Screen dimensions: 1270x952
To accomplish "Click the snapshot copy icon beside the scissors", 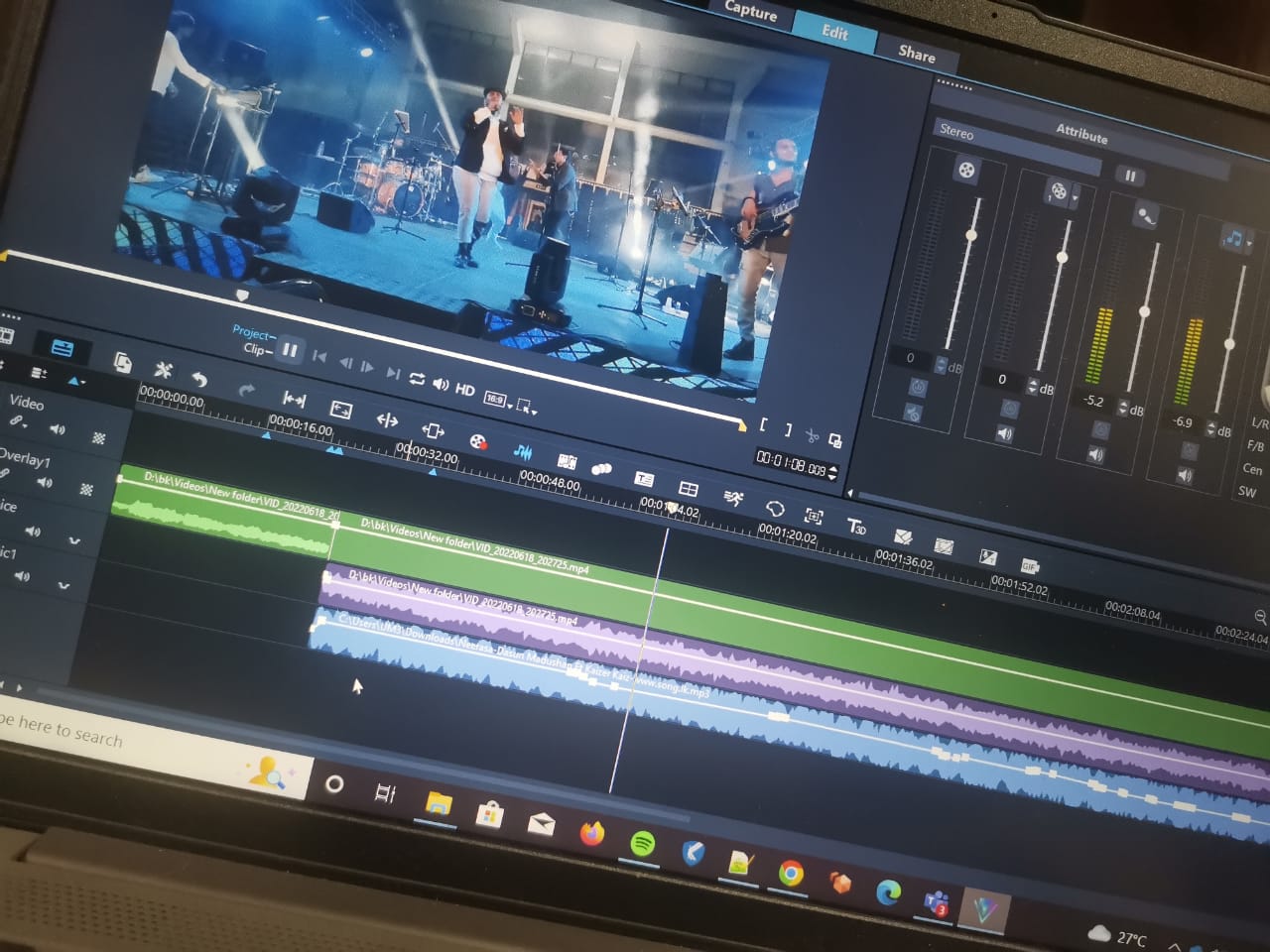I will click(x=835, y=440).
